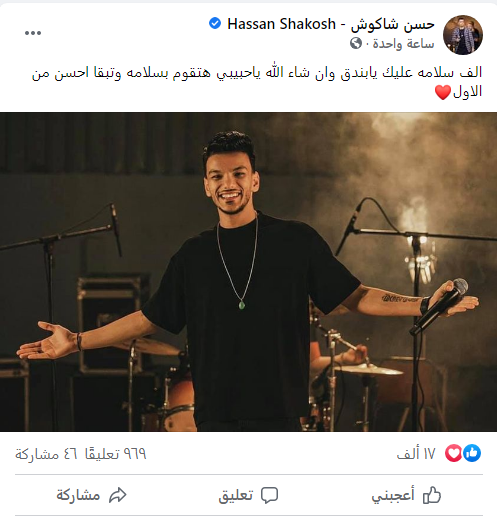Click the post caption text

[x=257, y=82]
